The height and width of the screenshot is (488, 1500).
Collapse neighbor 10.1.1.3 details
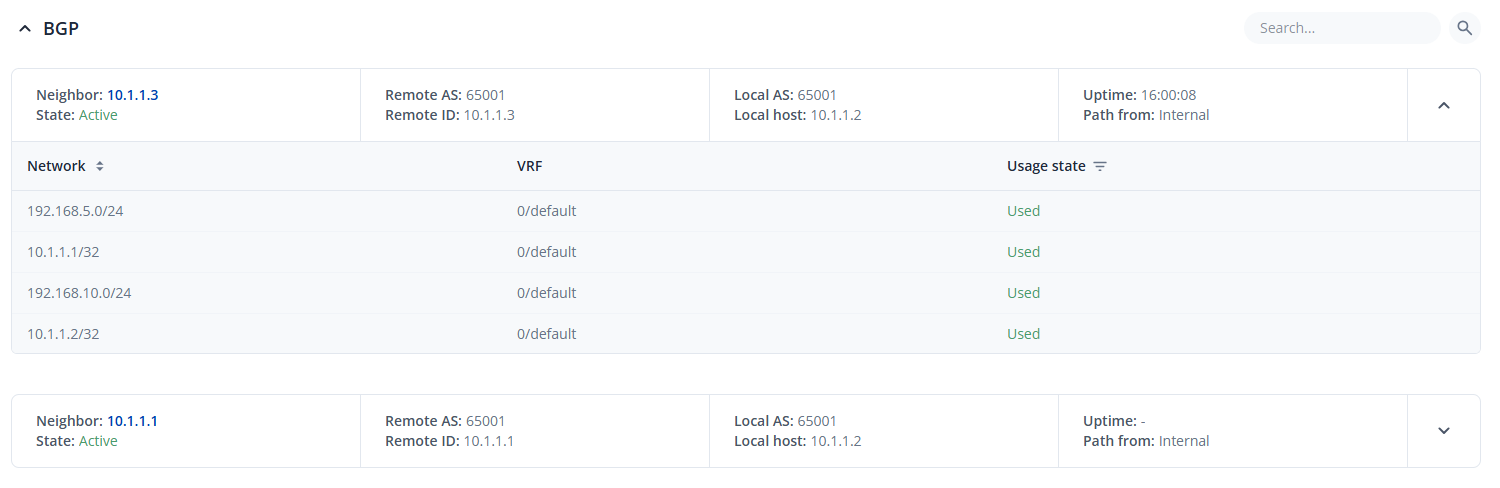click(1443, 105)
